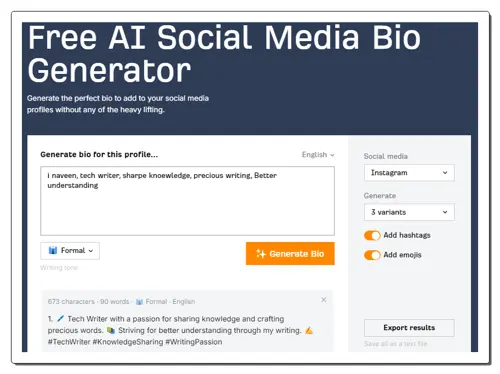The image size is (500, 374).
Task: Open the English language dropdown
Action: pos(318,155)
